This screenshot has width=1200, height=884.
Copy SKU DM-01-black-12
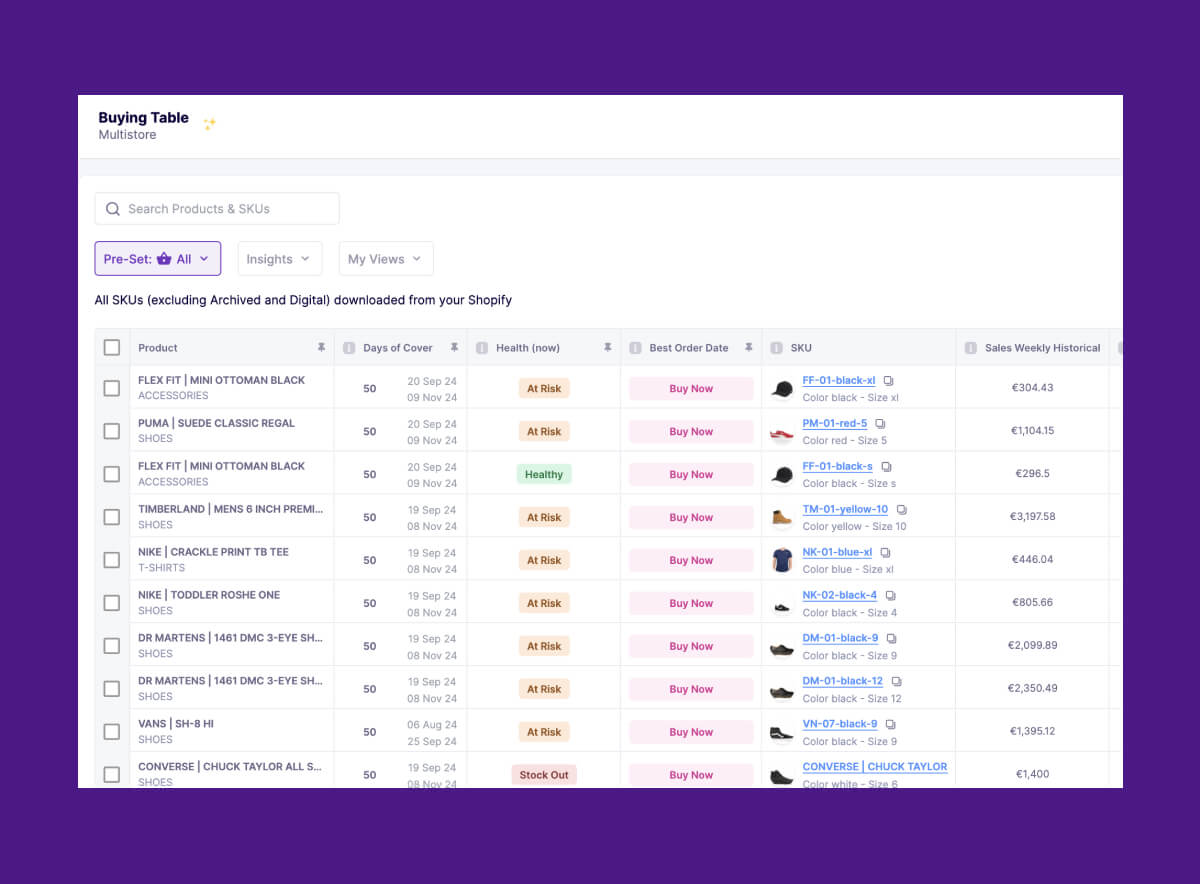896,682
